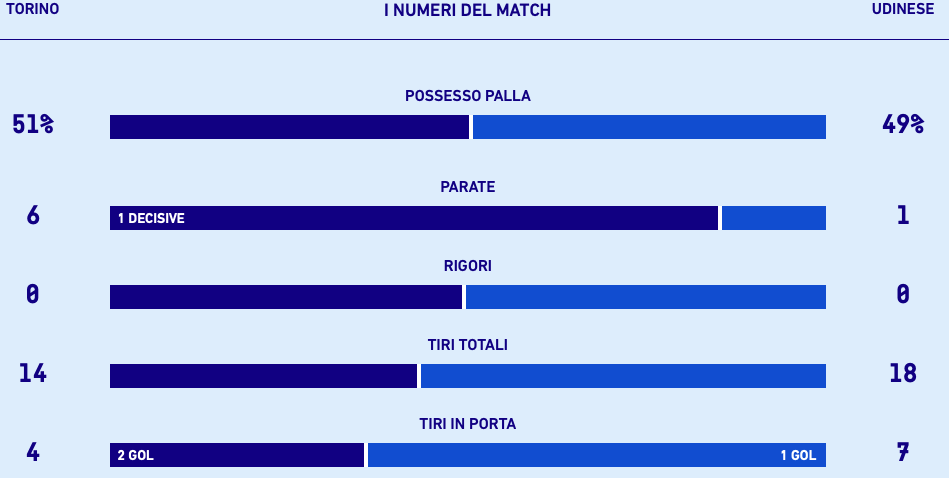Select the POSSESSO PALLA label
This screenshot has height=478, width=949.
point(467,97)
